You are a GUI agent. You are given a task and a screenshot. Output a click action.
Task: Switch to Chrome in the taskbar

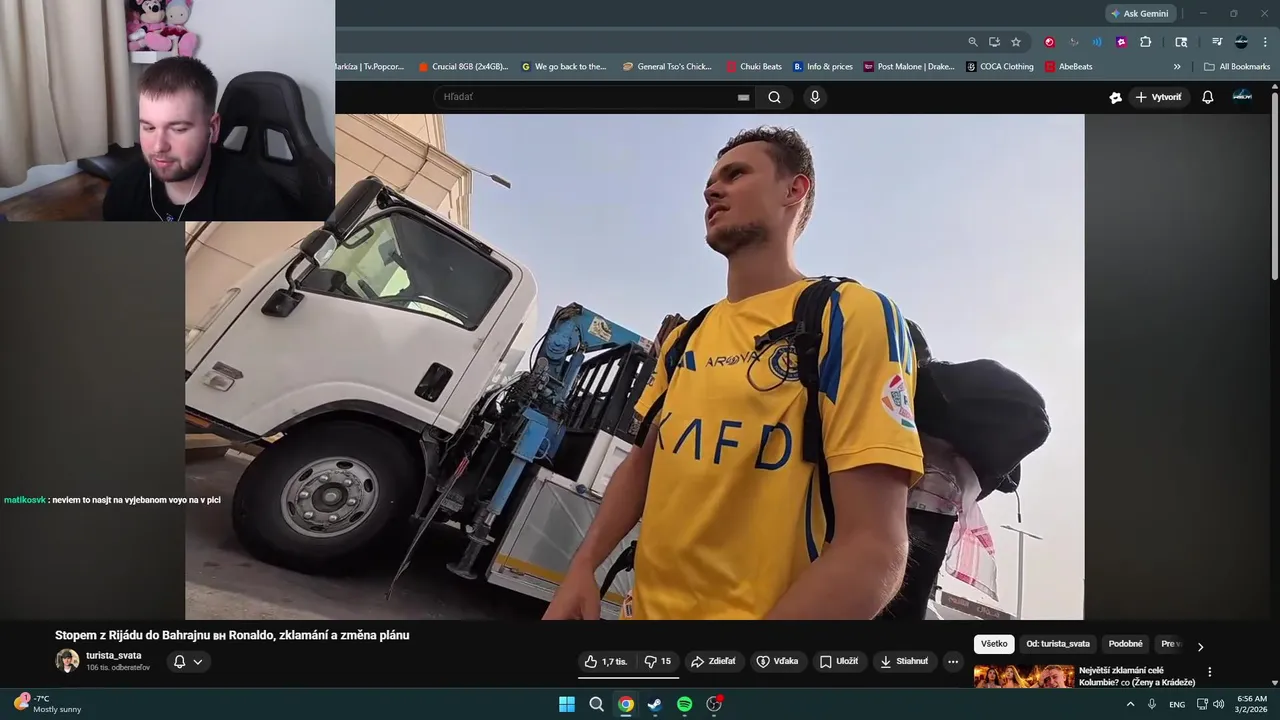click(x=625, y=704)
